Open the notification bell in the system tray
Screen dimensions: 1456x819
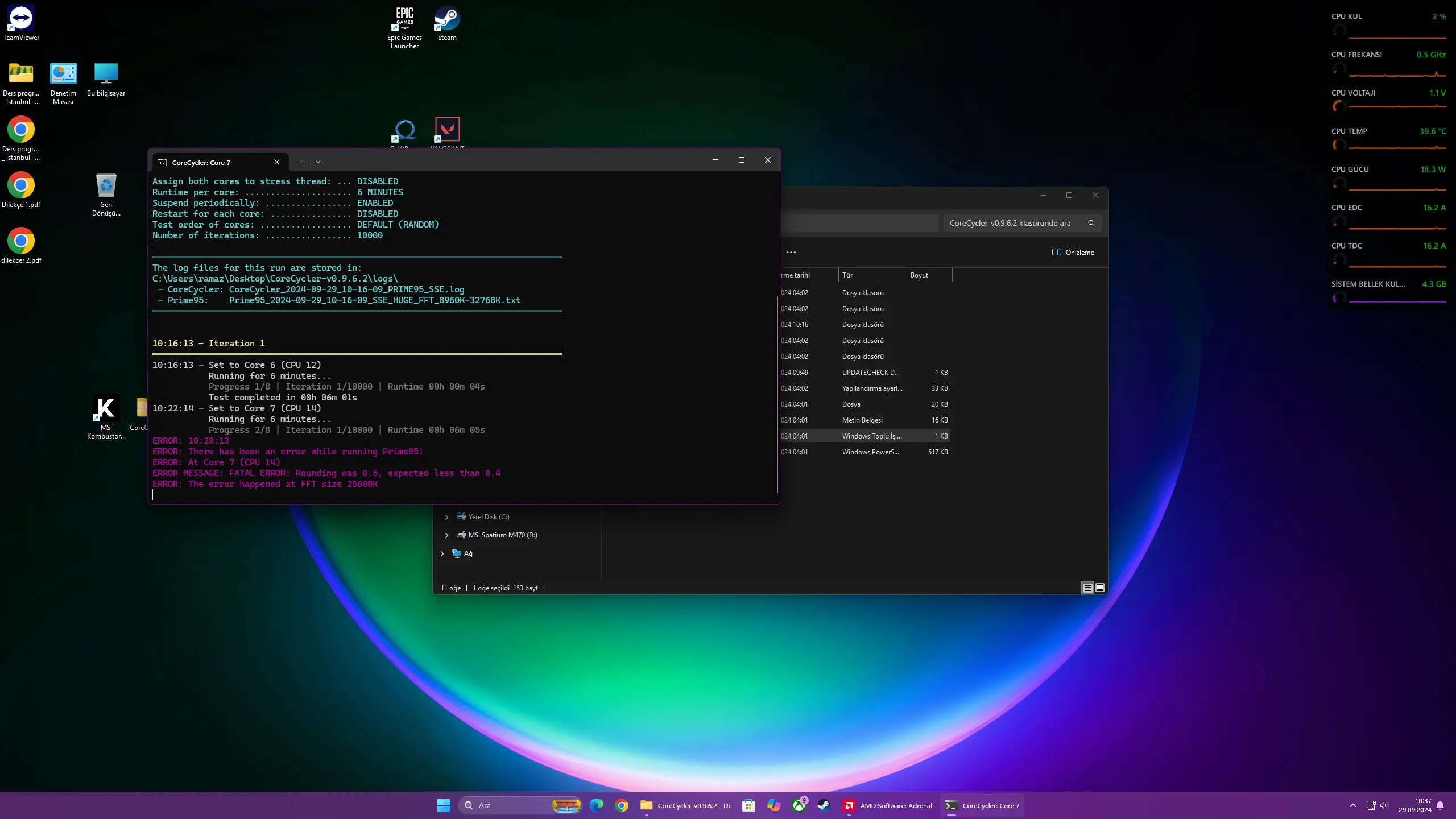1440,805
